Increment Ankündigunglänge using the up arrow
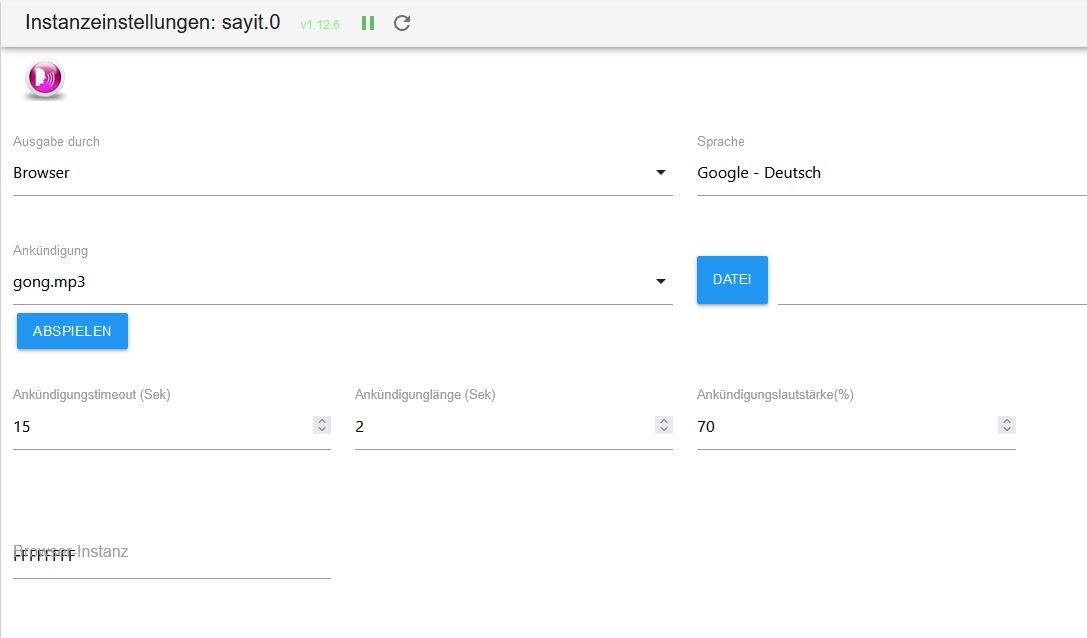 click(x=664, y=421)
